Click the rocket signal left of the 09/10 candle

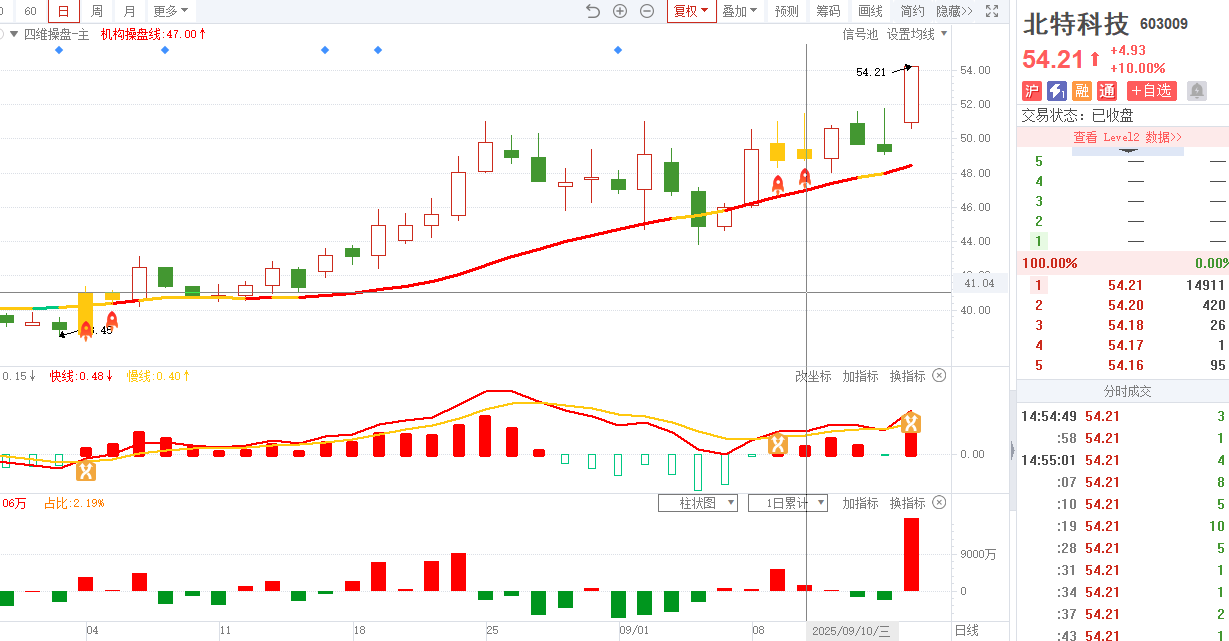[x=778, y=184]
